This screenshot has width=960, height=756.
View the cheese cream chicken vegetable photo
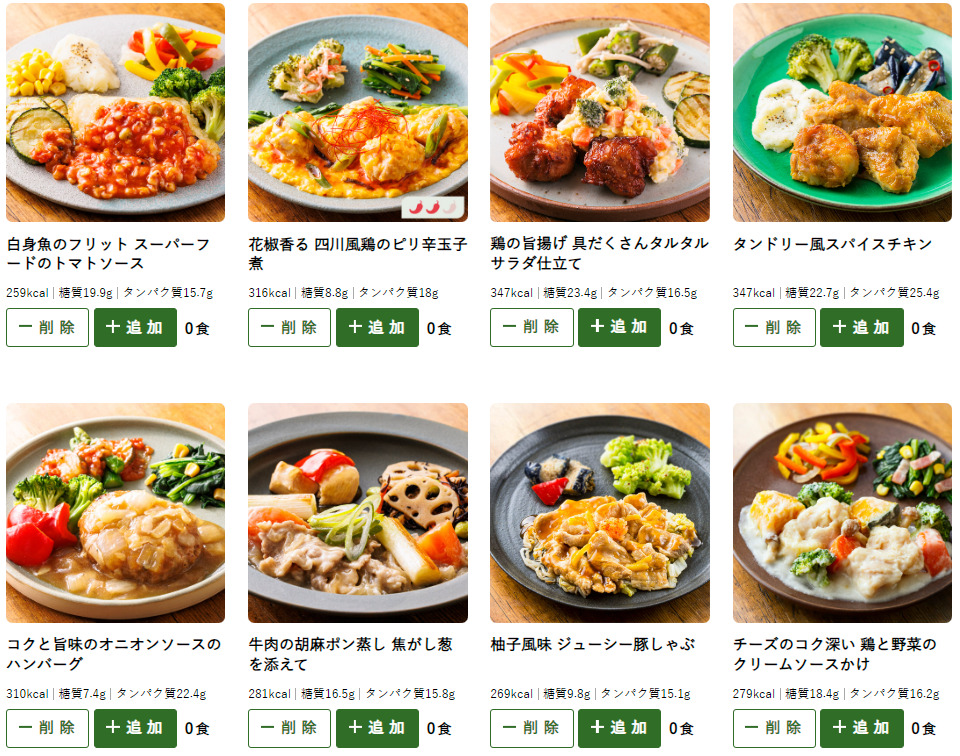pyautogui.click(x=842, y=513)
